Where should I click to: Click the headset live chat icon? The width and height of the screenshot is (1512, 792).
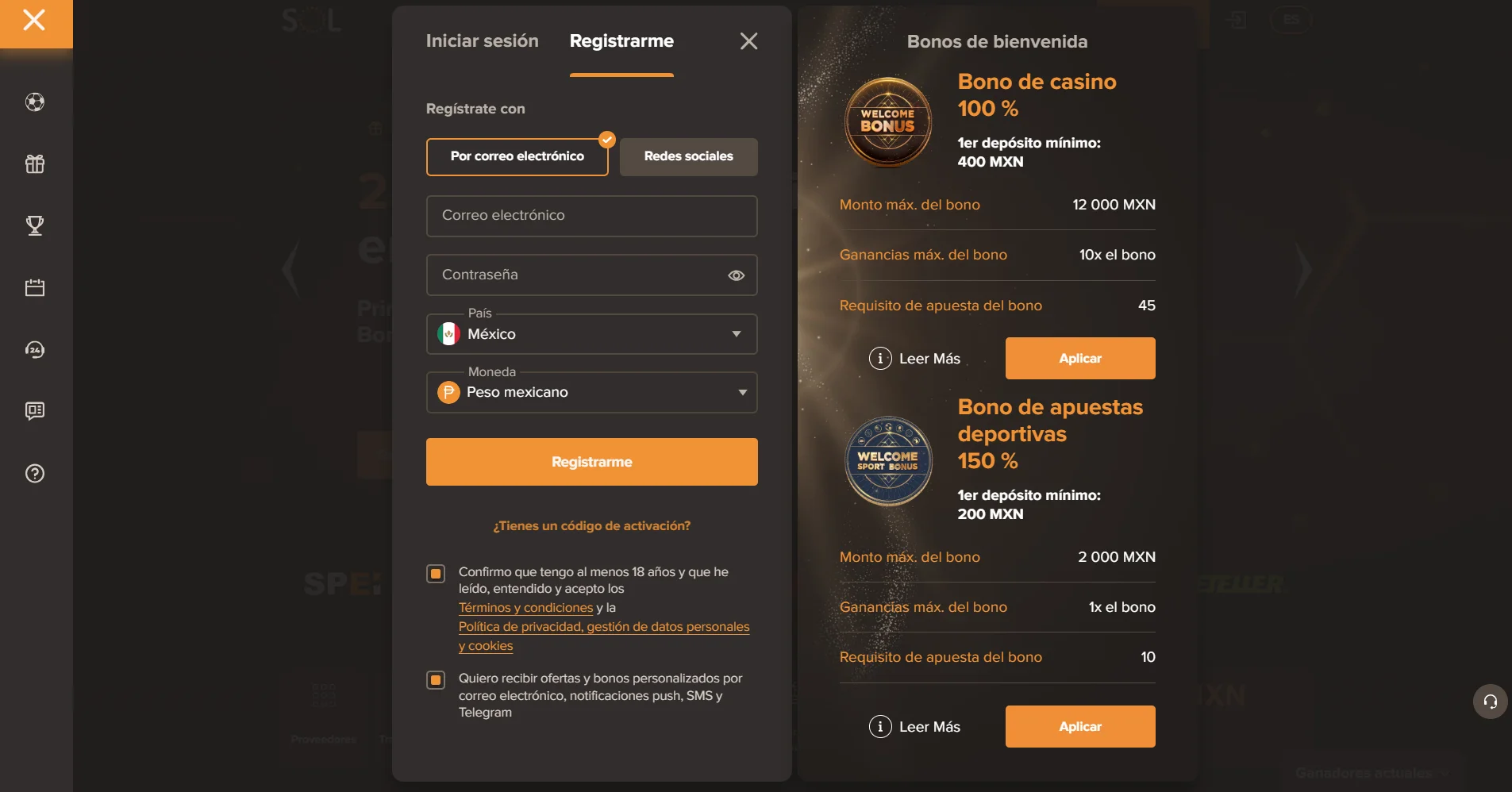click(1491, 702)
